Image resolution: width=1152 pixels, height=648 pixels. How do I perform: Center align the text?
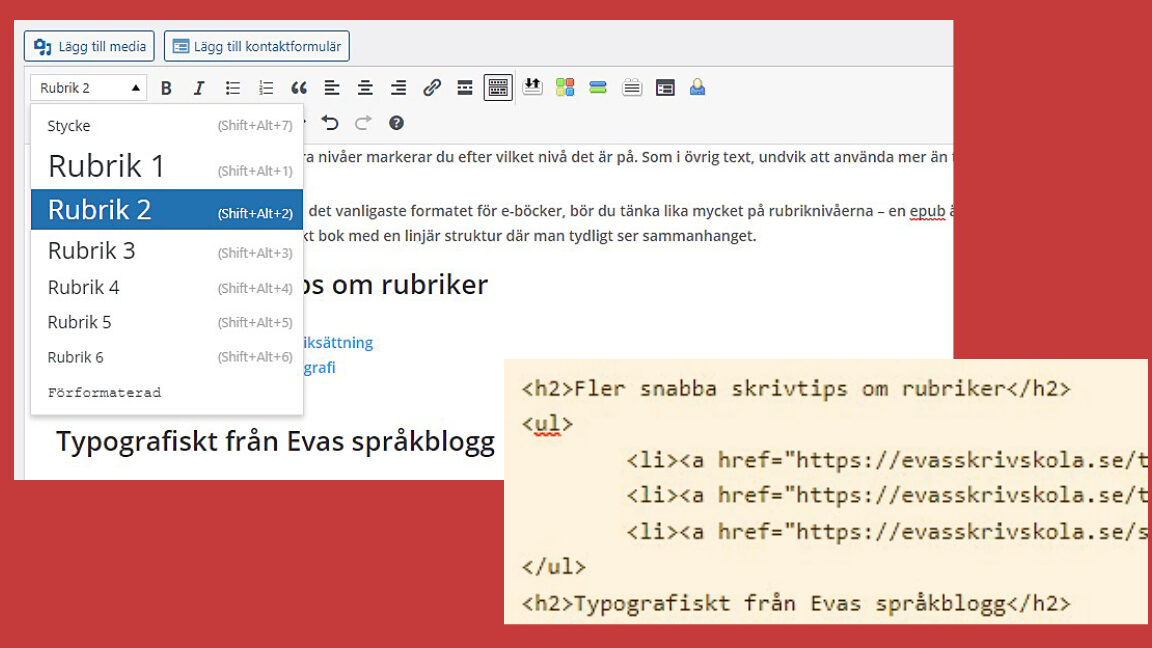coord(365,88)
